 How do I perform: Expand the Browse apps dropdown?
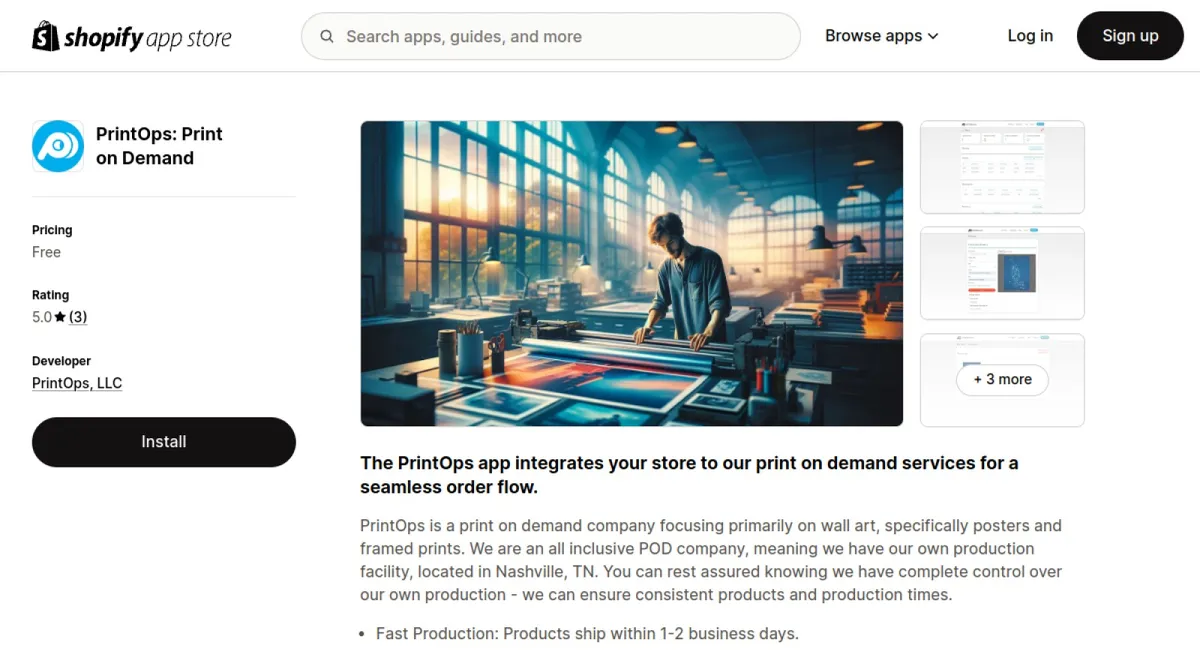(882, 36)
